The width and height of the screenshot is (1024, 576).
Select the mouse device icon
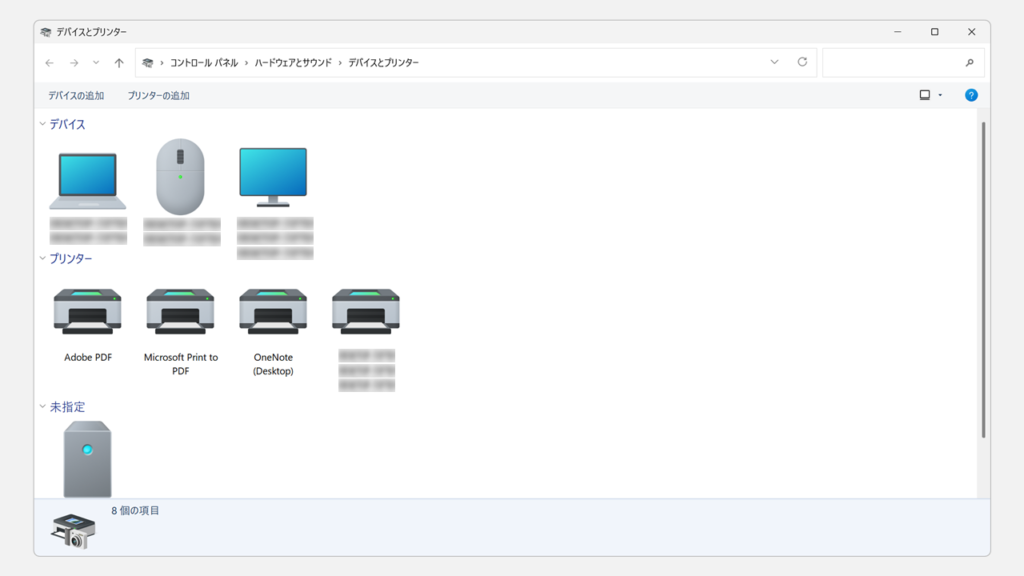[180, 175]
